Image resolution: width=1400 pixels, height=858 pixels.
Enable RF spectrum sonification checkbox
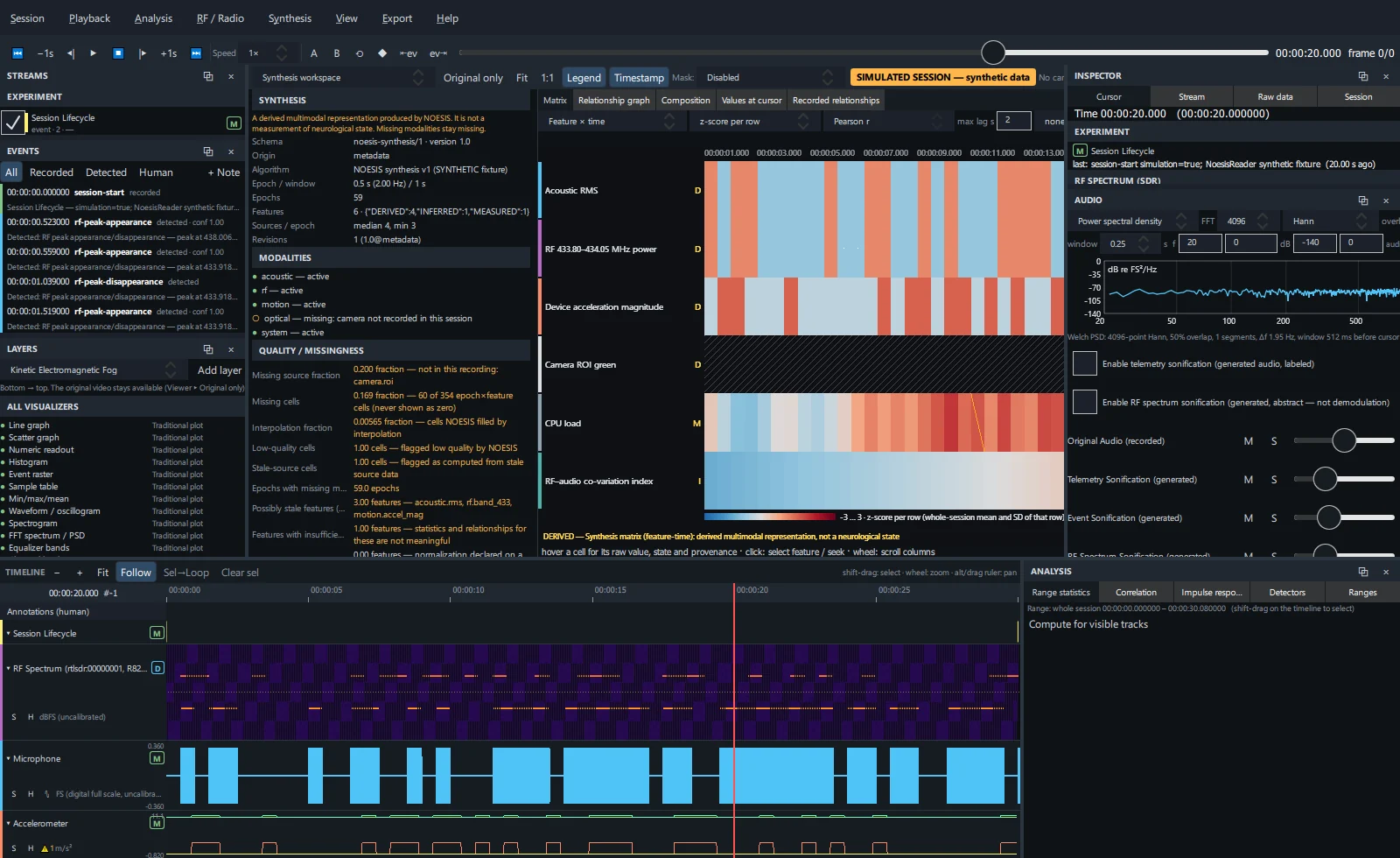[1085, 402]
